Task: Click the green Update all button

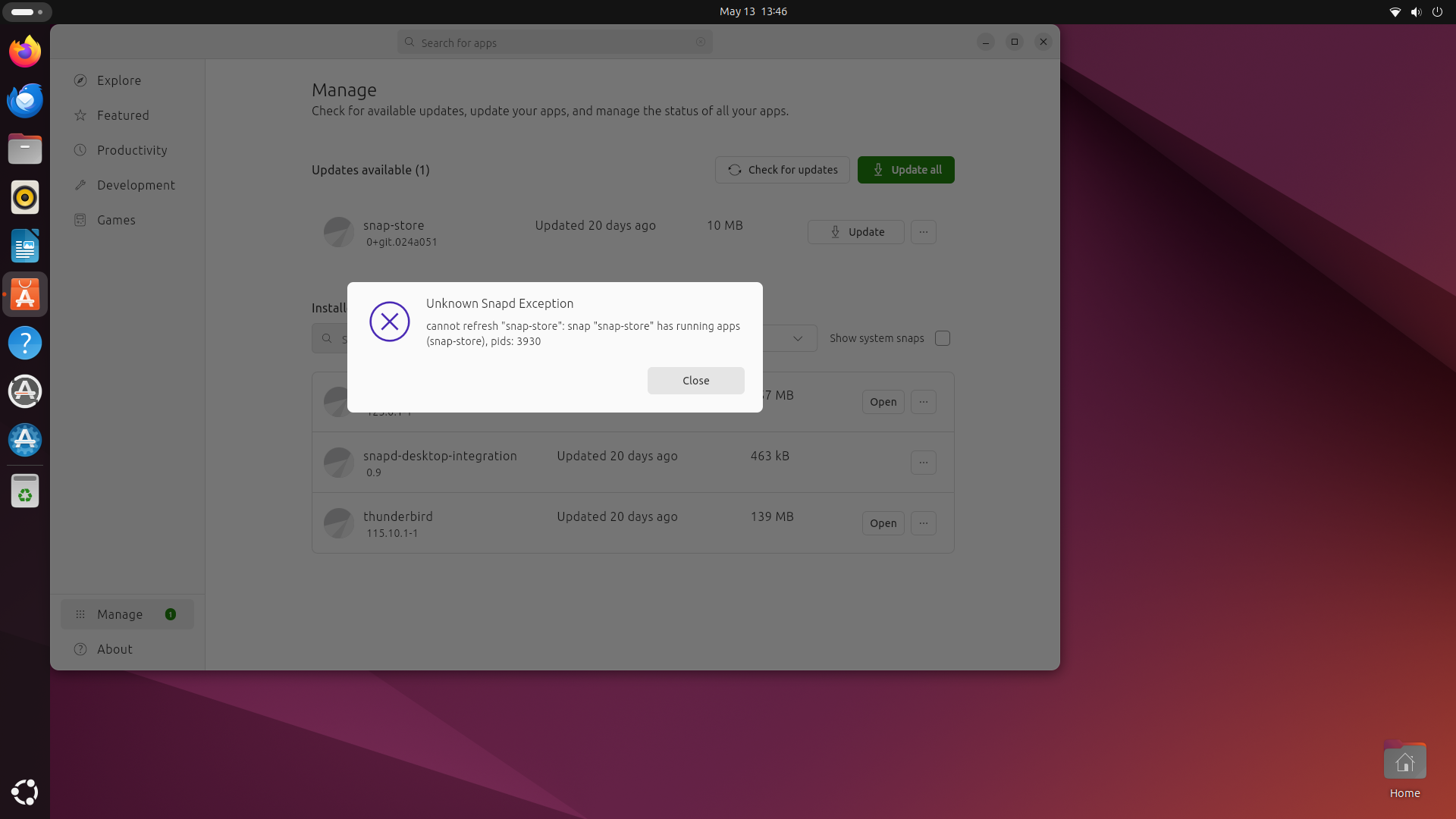Action: (x=905, y=170)
